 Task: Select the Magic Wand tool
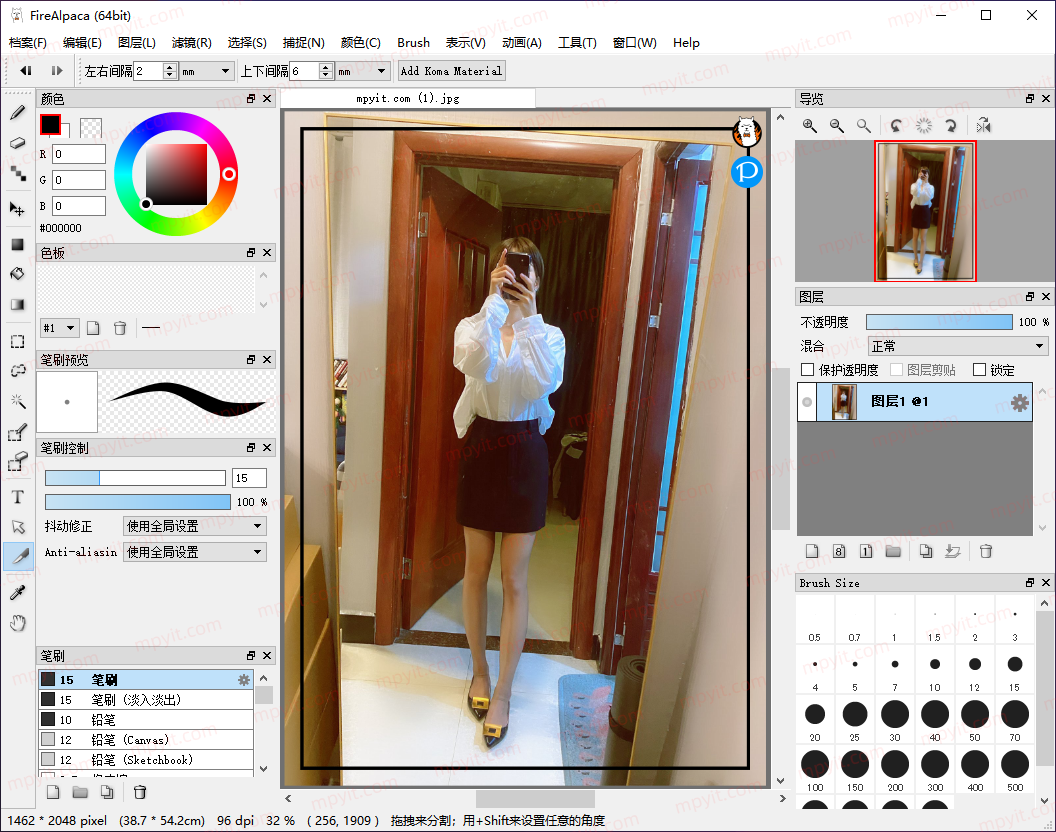point(18,402)
